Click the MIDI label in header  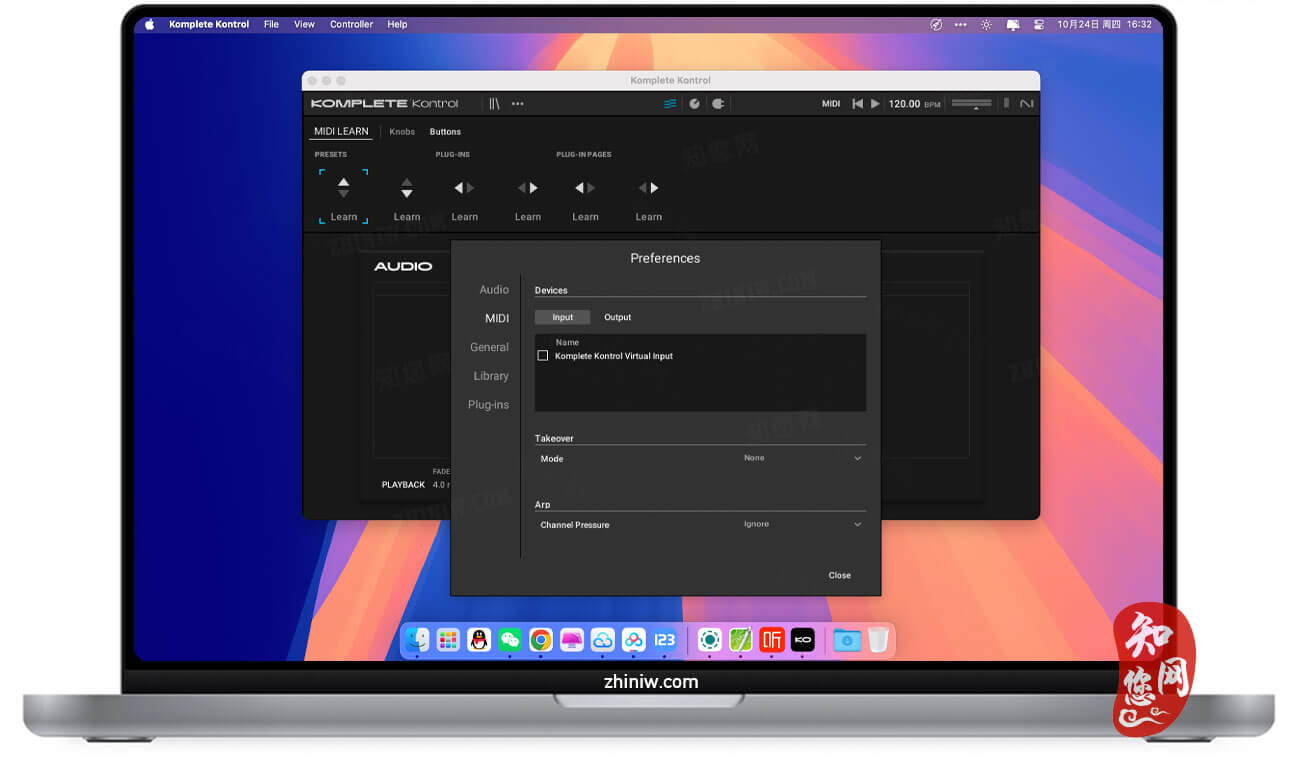(x=831, y=104)
